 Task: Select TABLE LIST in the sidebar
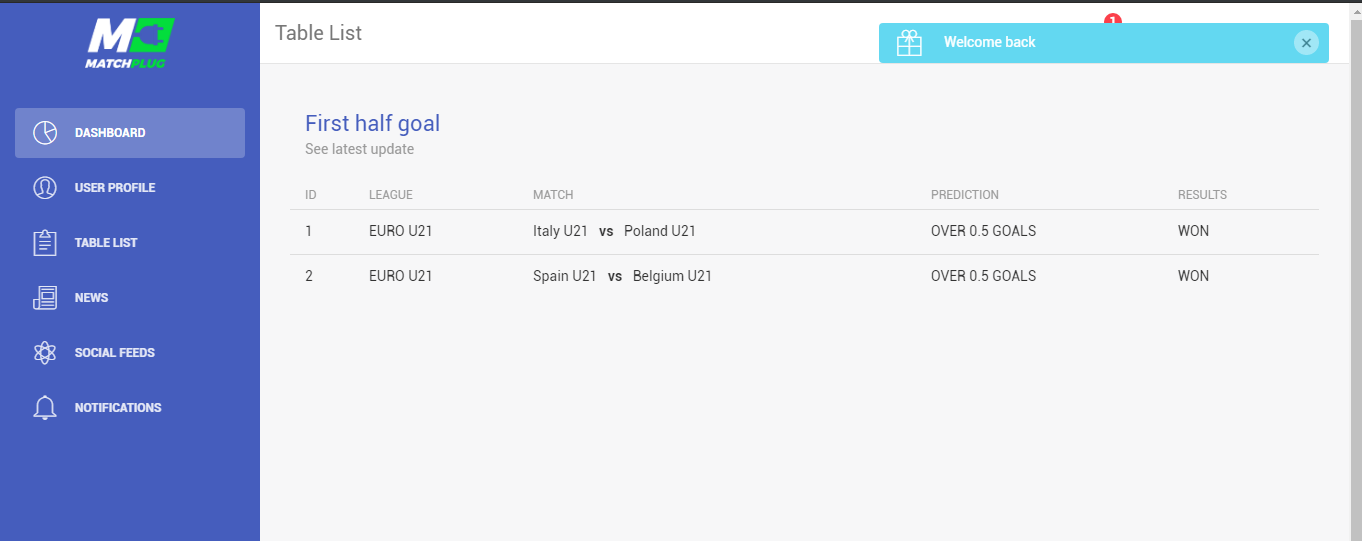[x=130, y=243]
